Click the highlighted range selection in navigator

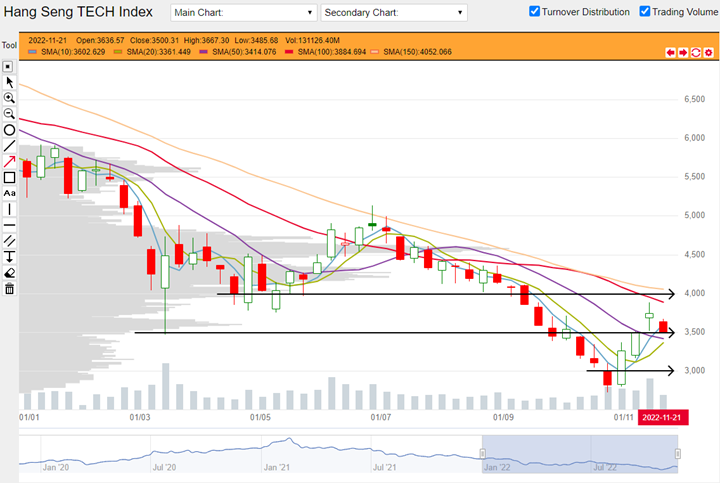pyautogui.click(x=580, y=454)
